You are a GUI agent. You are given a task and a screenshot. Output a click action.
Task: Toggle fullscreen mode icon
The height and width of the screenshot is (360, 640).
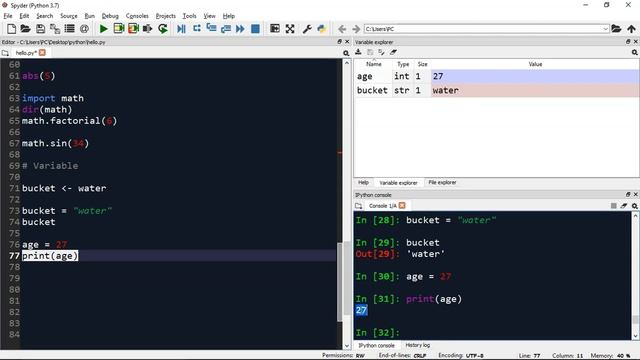tap(290, 29)
